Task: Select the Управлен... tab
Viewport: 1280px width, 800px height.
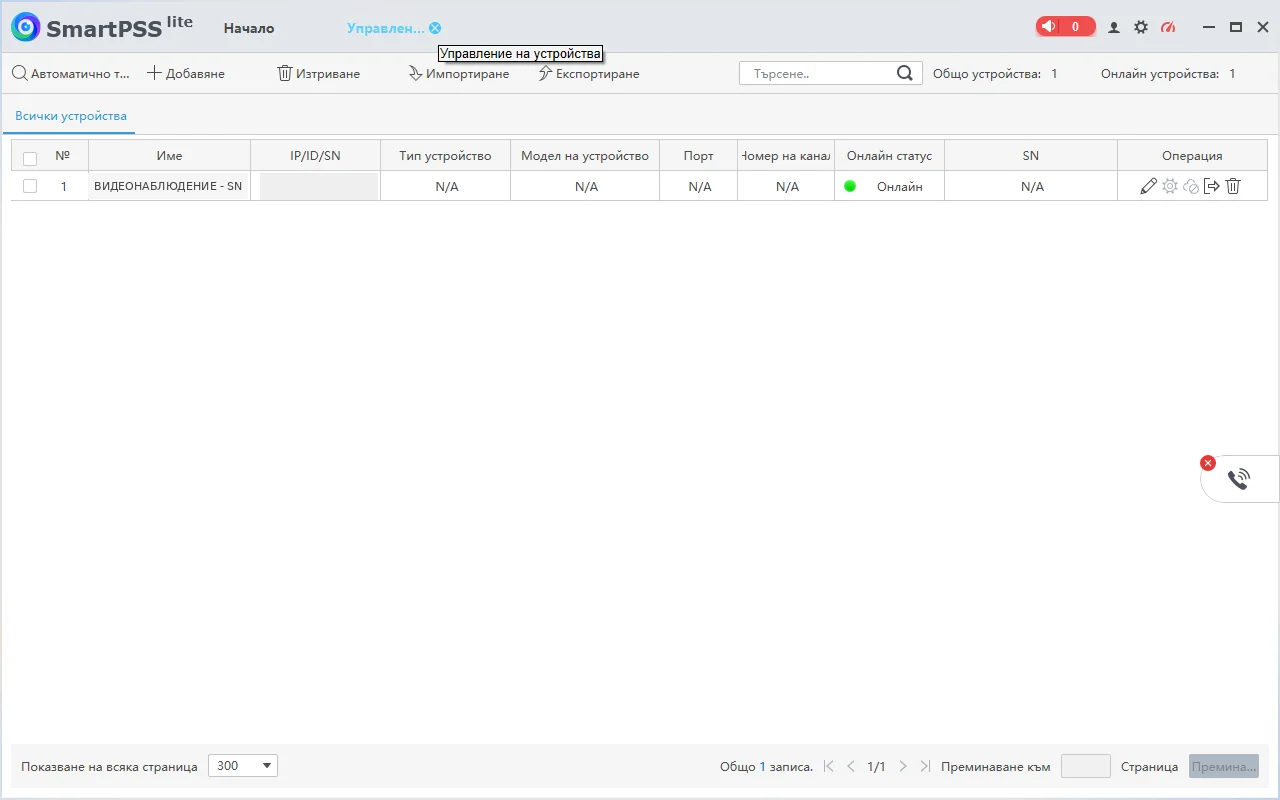Action: tap(386, 28)
